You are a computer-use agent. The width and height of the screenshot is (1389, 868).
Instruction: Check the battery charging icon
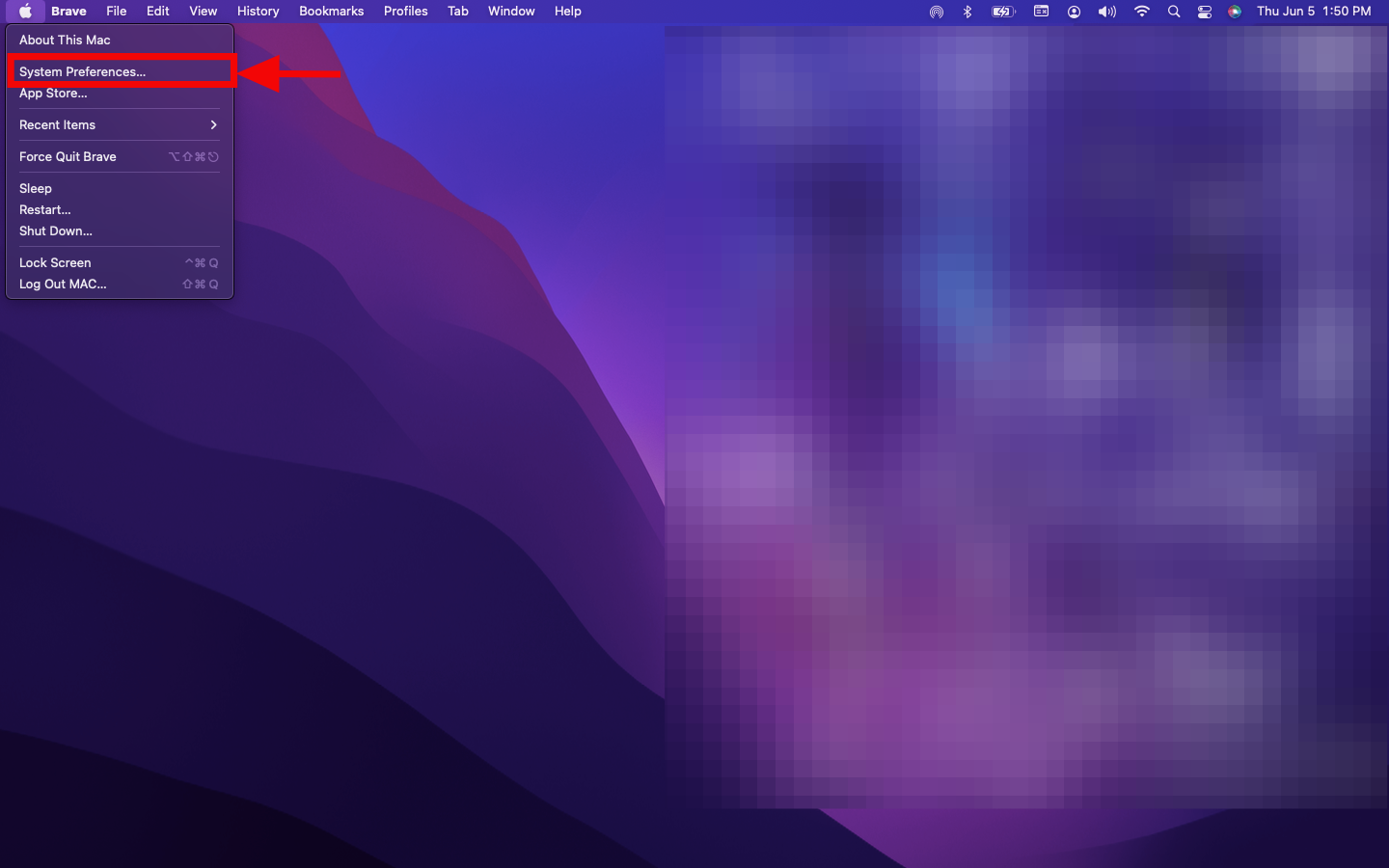tap(1003, 12)
